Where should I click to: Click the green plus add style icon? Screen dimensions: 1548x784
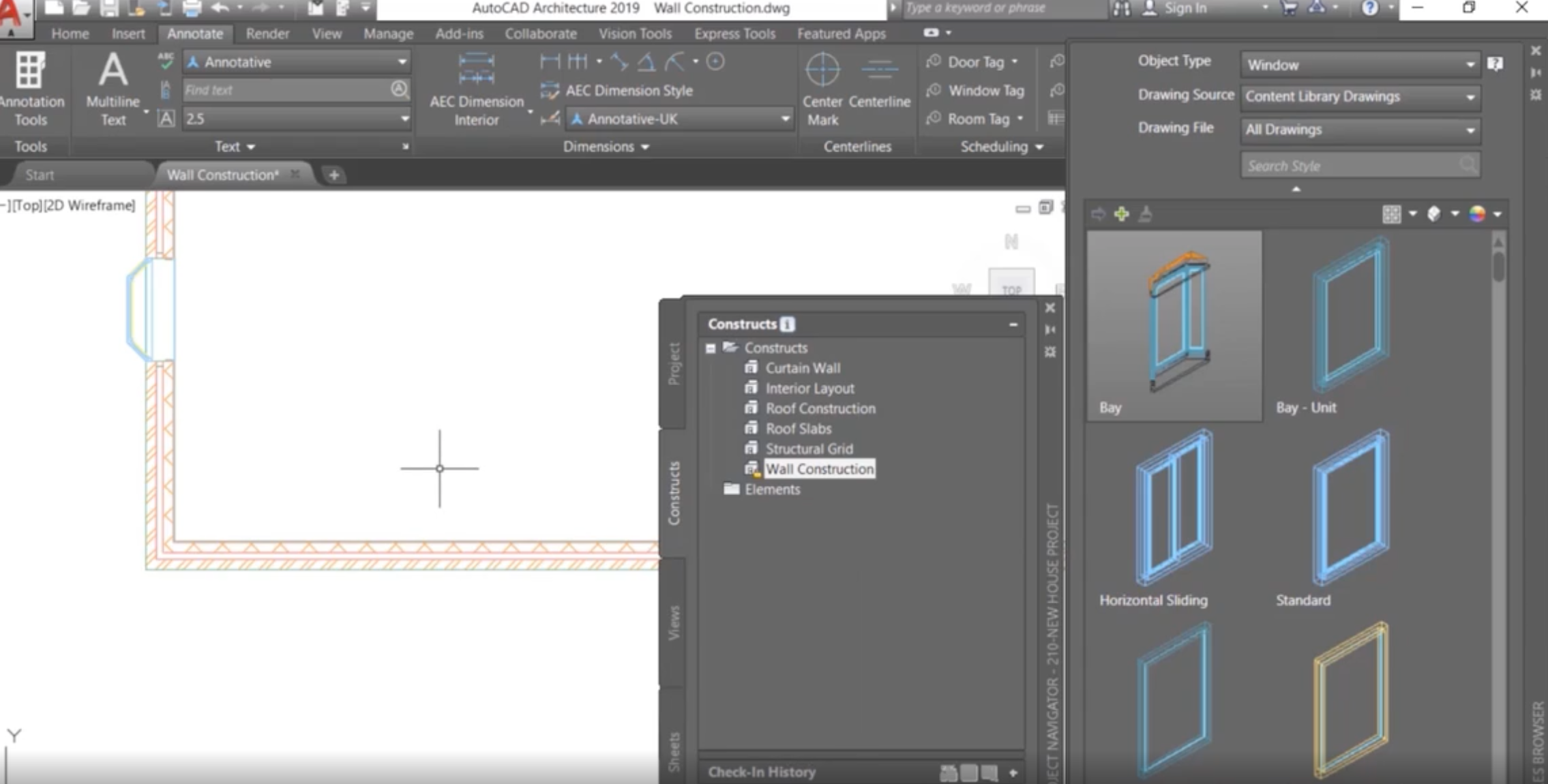coord(1121,214)
